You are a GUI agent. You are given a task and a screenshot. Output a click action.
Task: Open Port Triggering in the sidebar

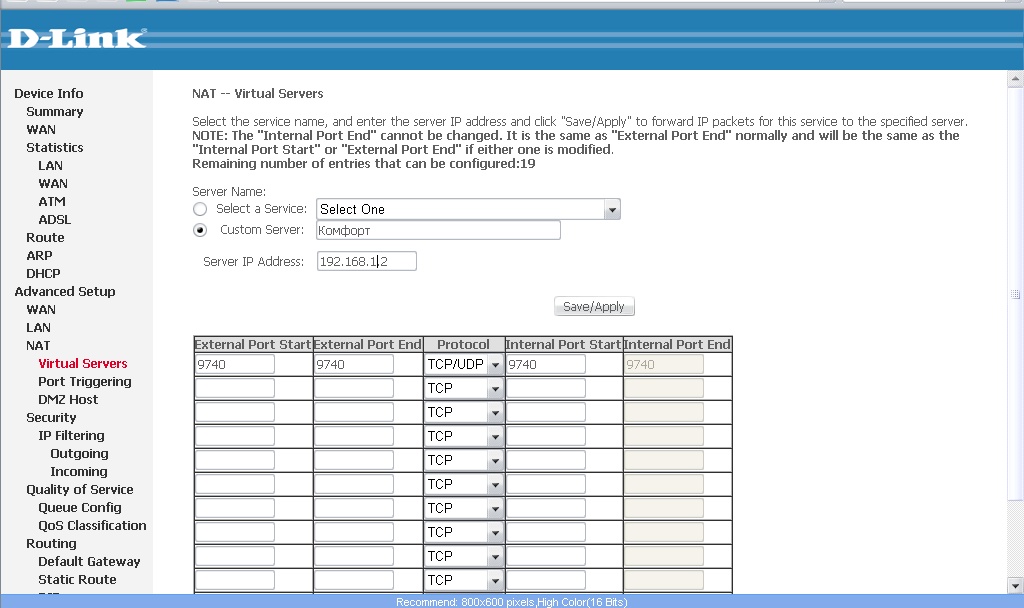pyautogui.click(x=84, y=382)
